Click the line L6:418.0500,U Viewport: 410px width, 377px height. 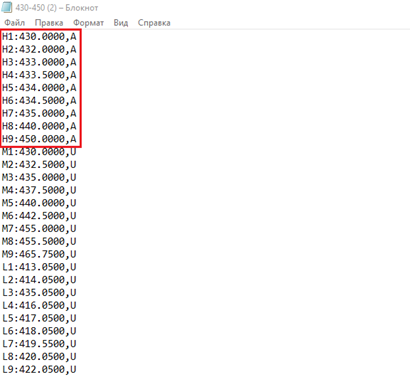pyautogui.click(x=39, y=331)
